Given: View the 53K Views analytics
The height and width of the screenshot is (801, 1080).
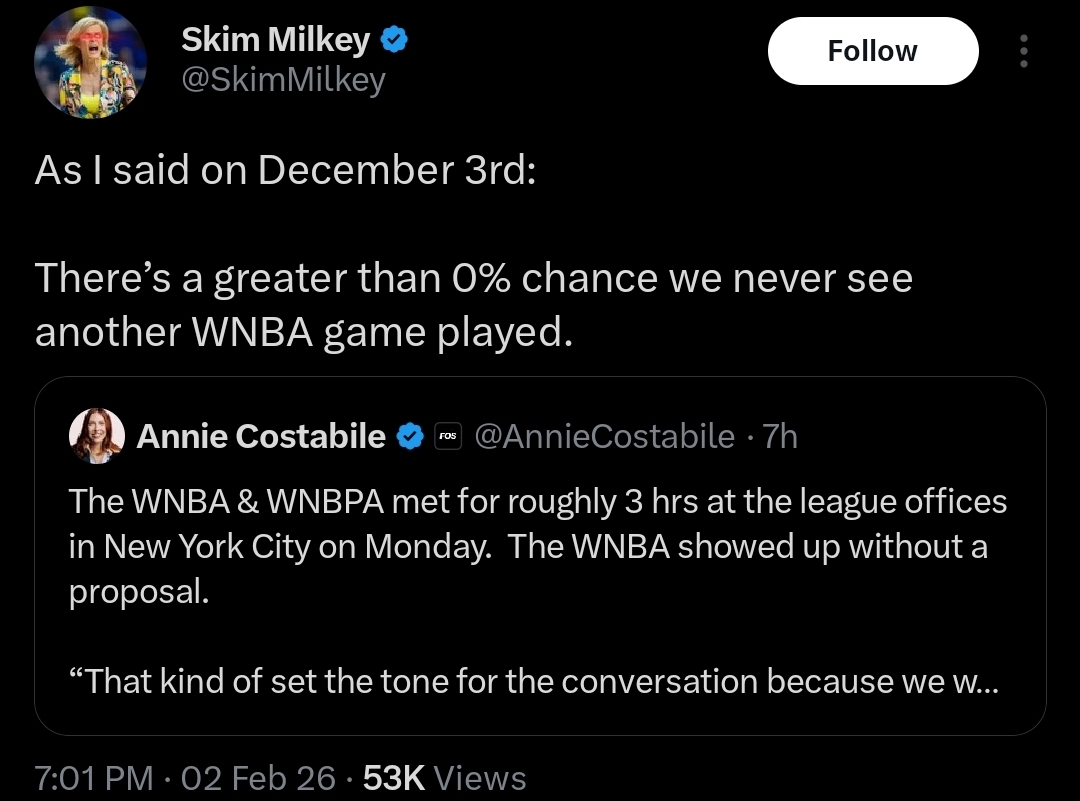Looking at the screenshot, I should pos(444,778).
